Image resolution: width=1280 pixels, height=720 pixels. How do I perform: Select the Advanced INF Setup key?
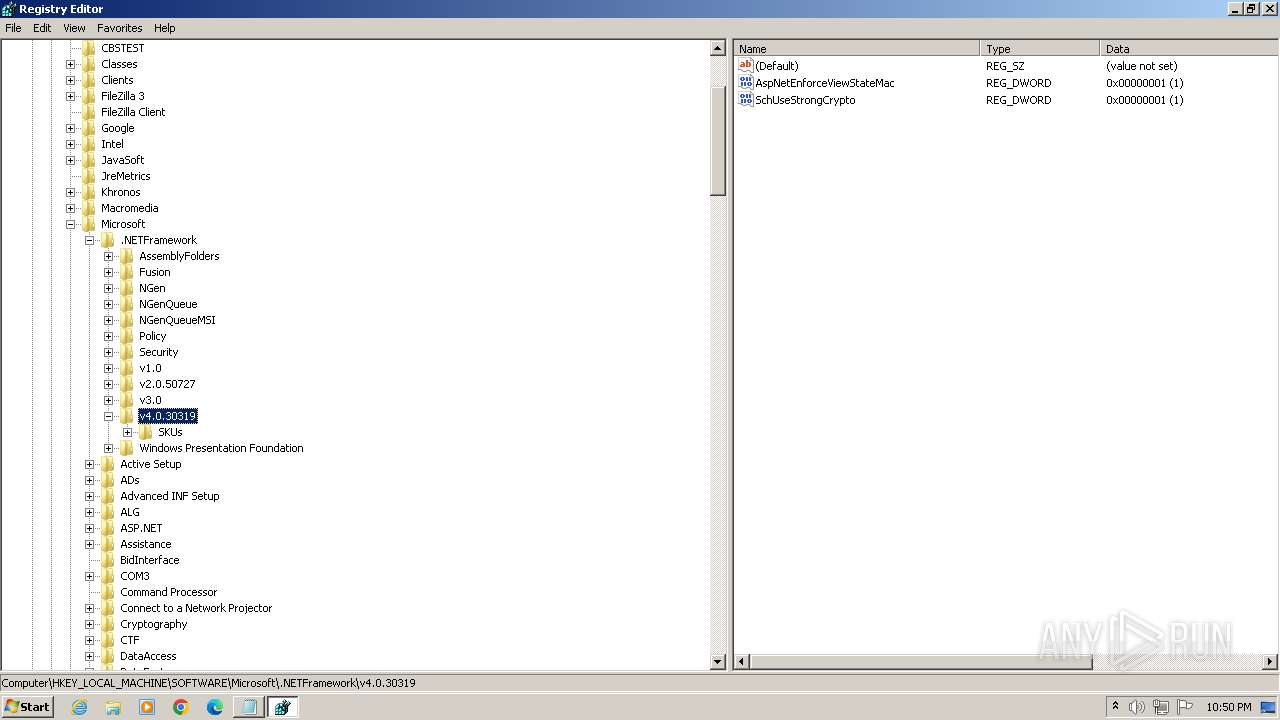(x=170, y=496)
